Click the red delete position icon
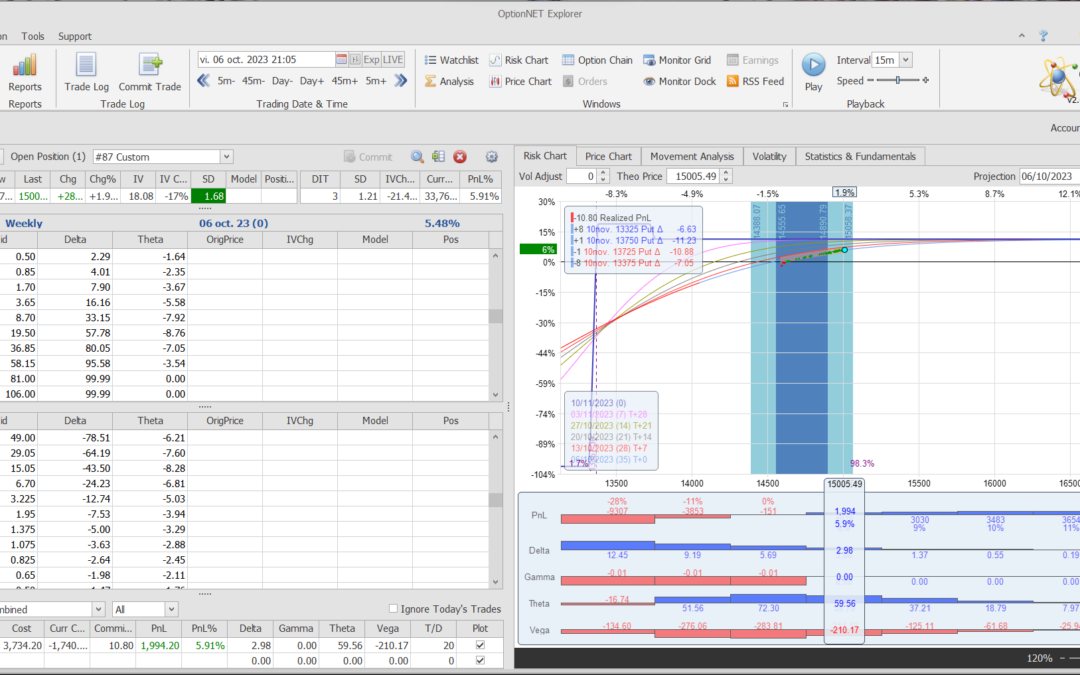Viewport: 1080px width, 675px height. [x=460, y=157]
